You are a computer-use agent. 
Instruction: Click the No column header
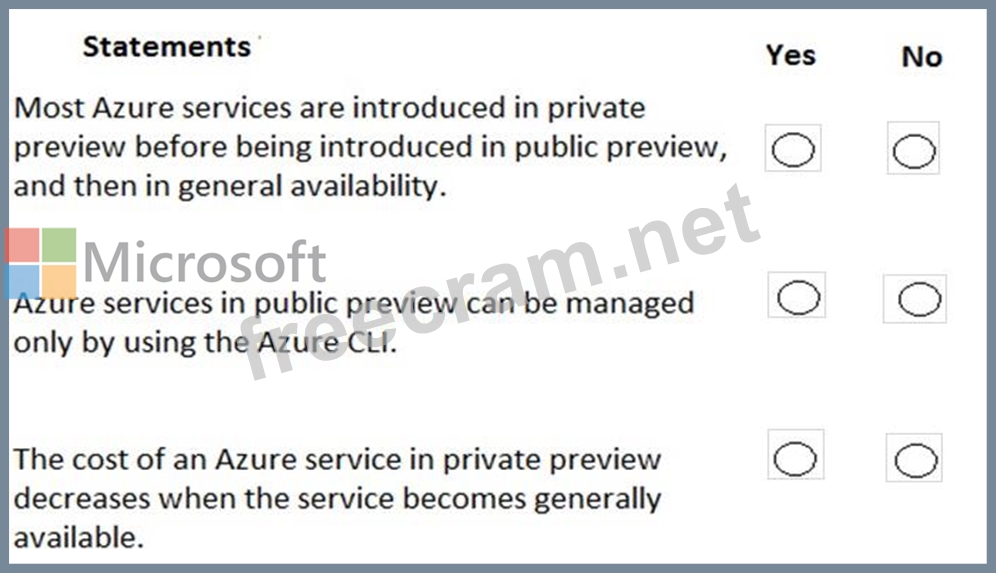click(921, 57)
